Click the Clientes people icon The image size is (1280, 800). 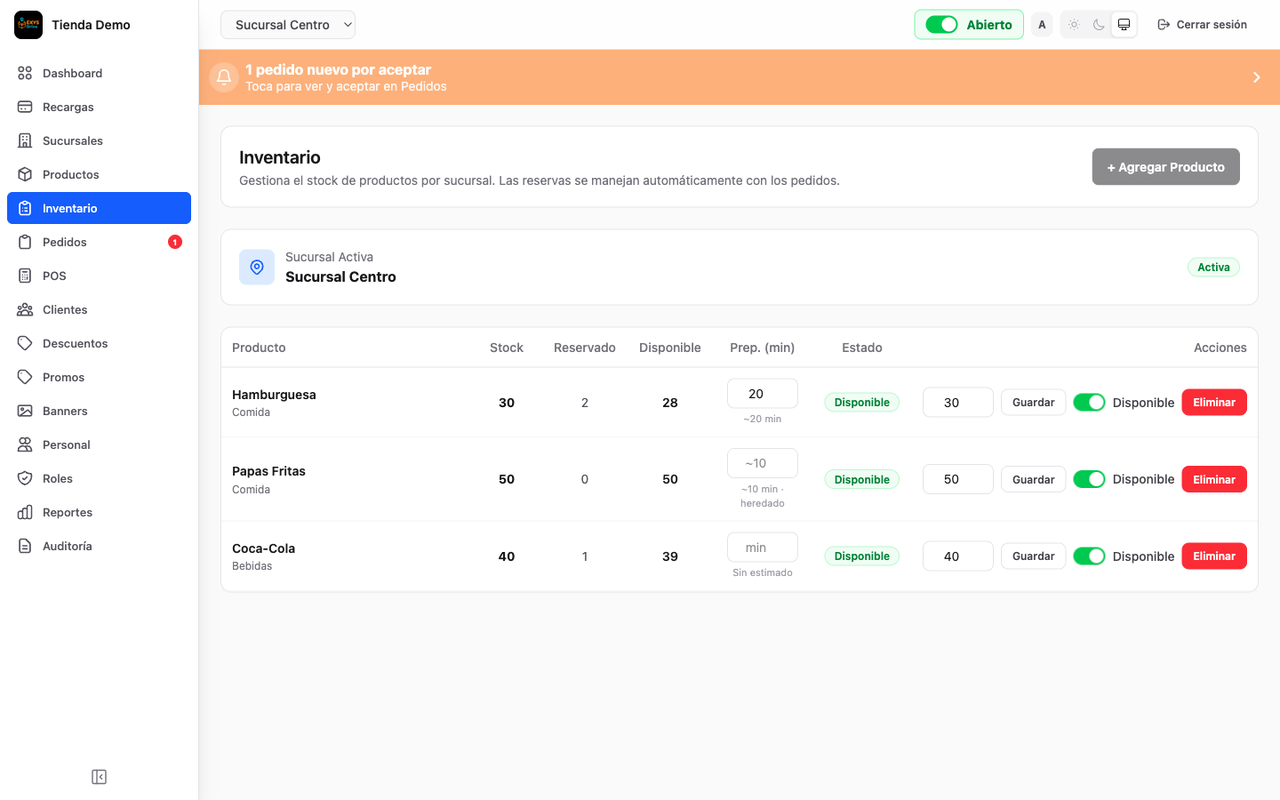point(25,310)
